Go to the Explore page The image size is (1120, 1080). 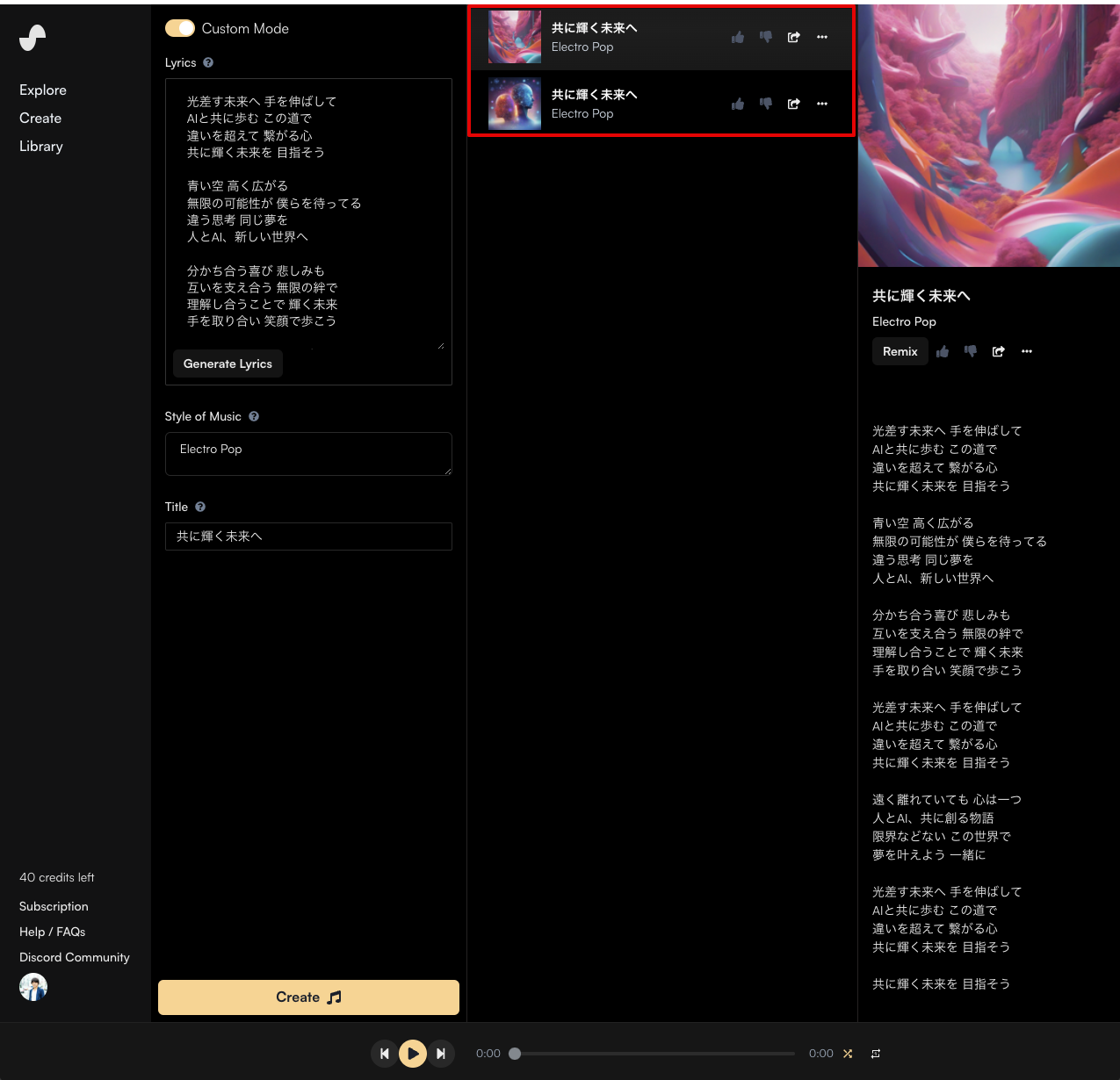[43, 90]
